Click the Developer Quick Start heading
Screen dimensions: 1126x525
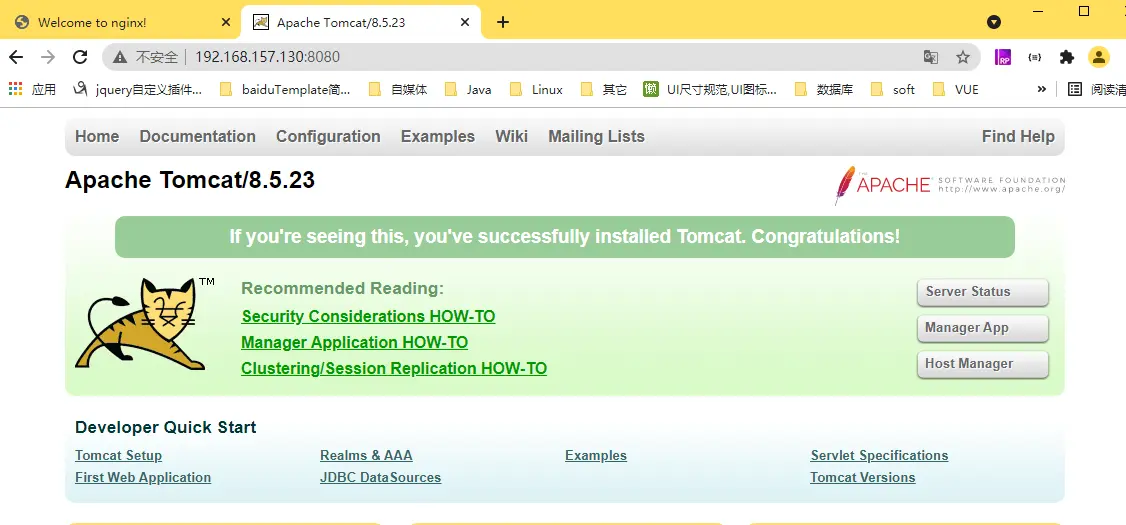(x=166, y=427)
